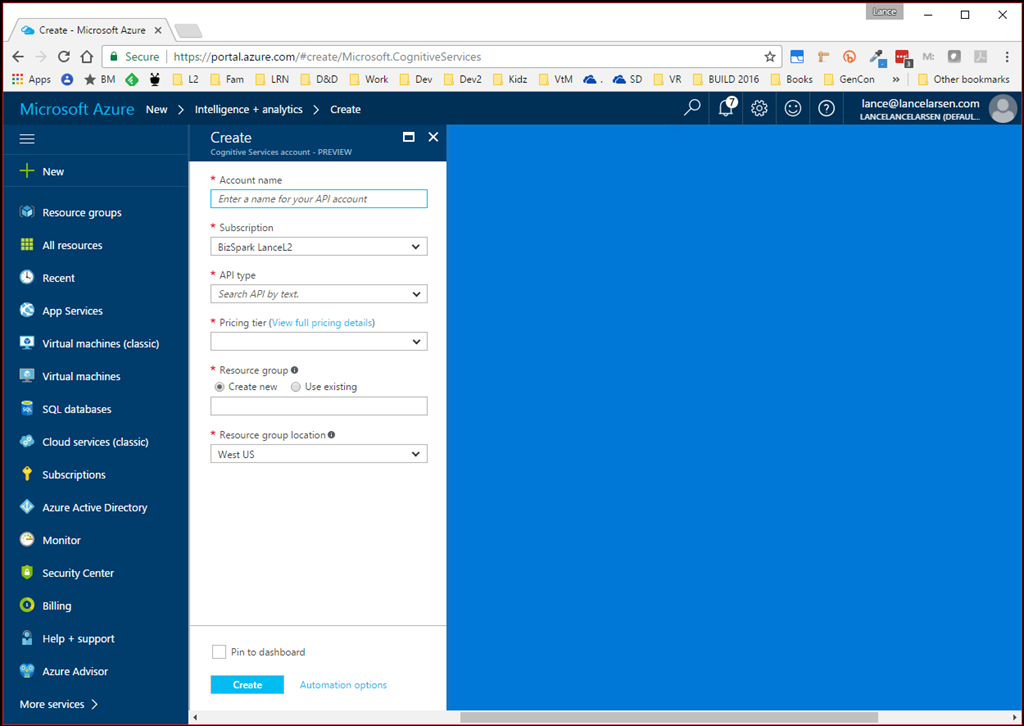Select Create new resource group option
Screen dimensions: 1024x726
click(x=219, y=387)
